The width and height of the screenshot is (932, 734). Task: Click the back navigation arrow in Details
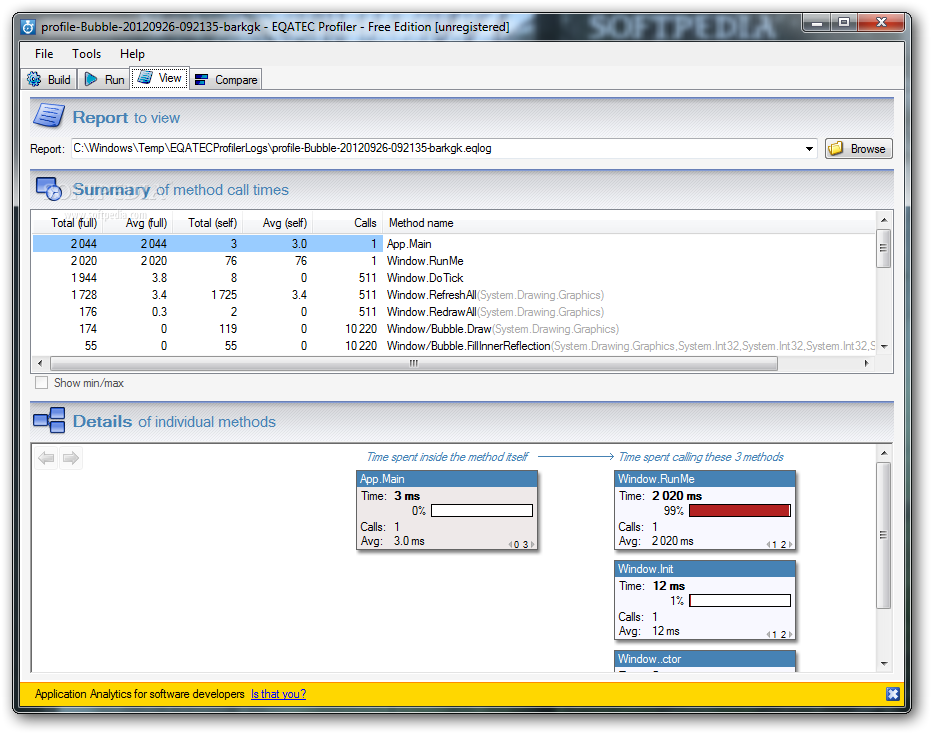pos(46,458)
